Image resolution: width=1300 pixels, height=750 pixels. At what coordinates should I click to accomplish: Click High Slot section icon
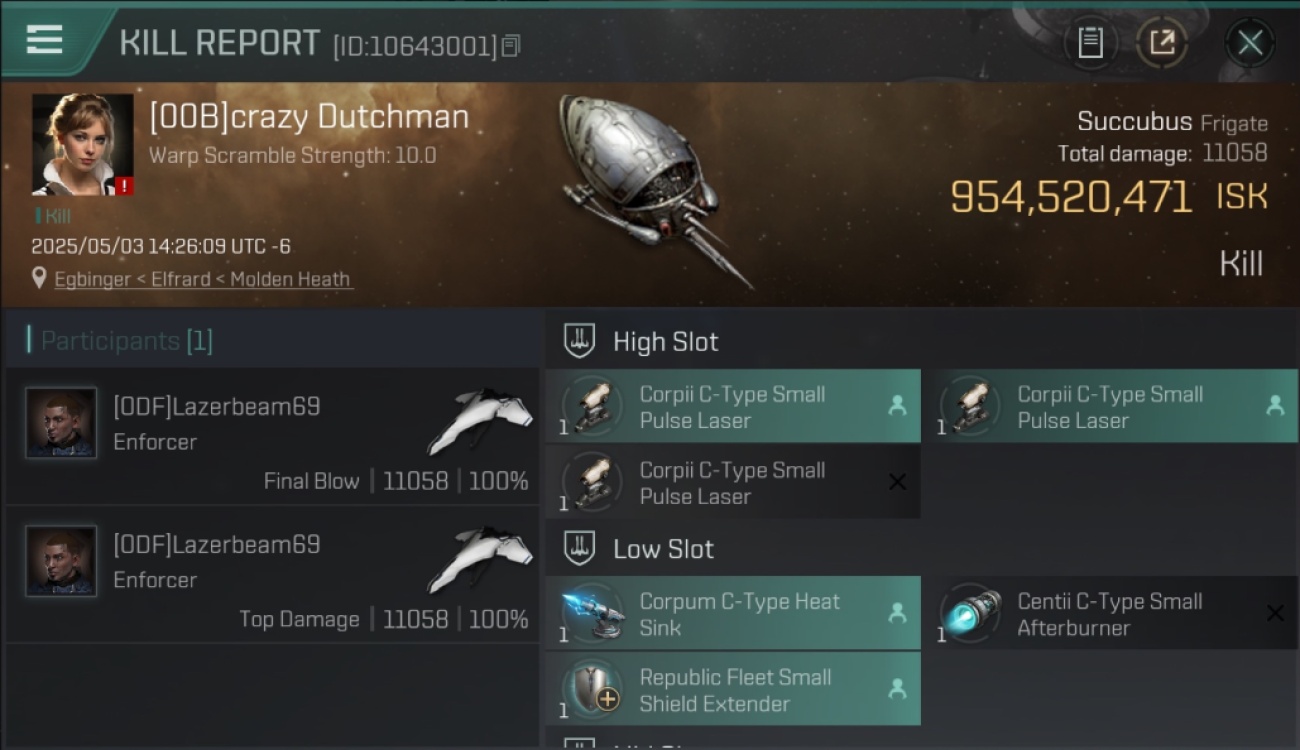click(x=580, y=341)
